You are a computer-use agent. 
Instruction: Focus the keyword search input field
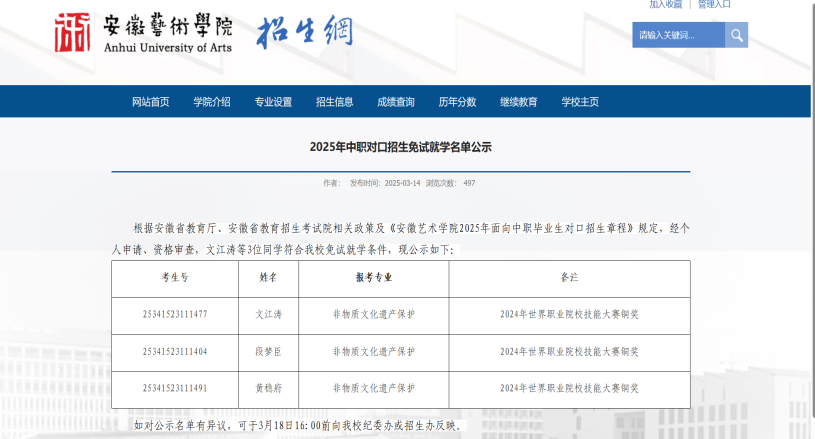[678, 35]
